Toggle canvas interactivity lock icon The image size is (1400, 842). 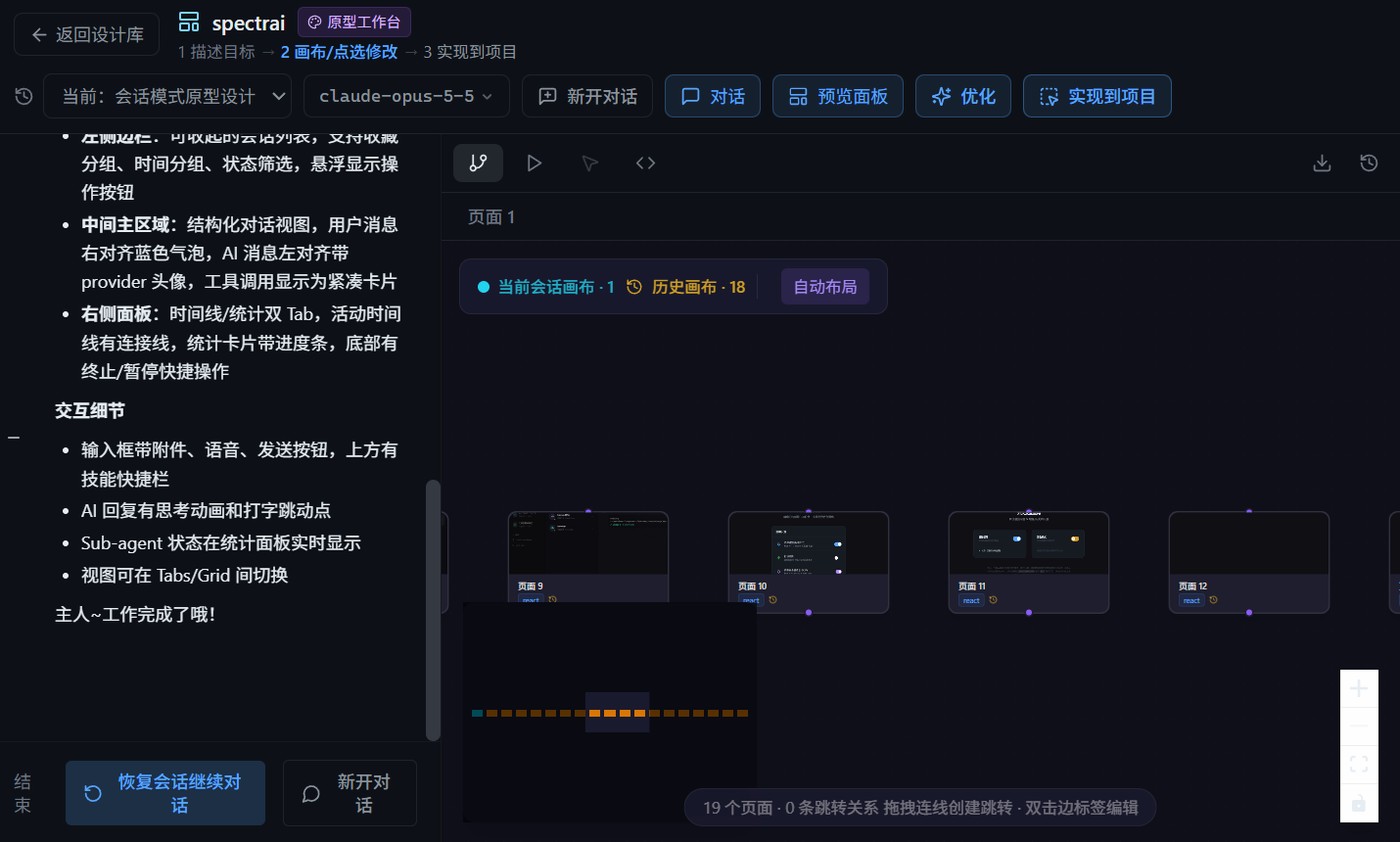tap(1359, 803)
